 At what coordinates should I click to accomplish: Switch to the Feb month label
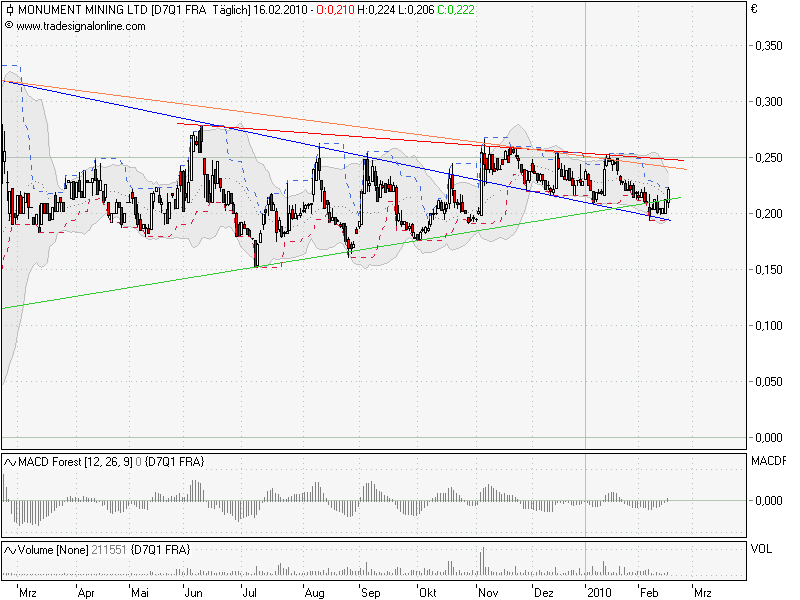[x=650, y=591]
